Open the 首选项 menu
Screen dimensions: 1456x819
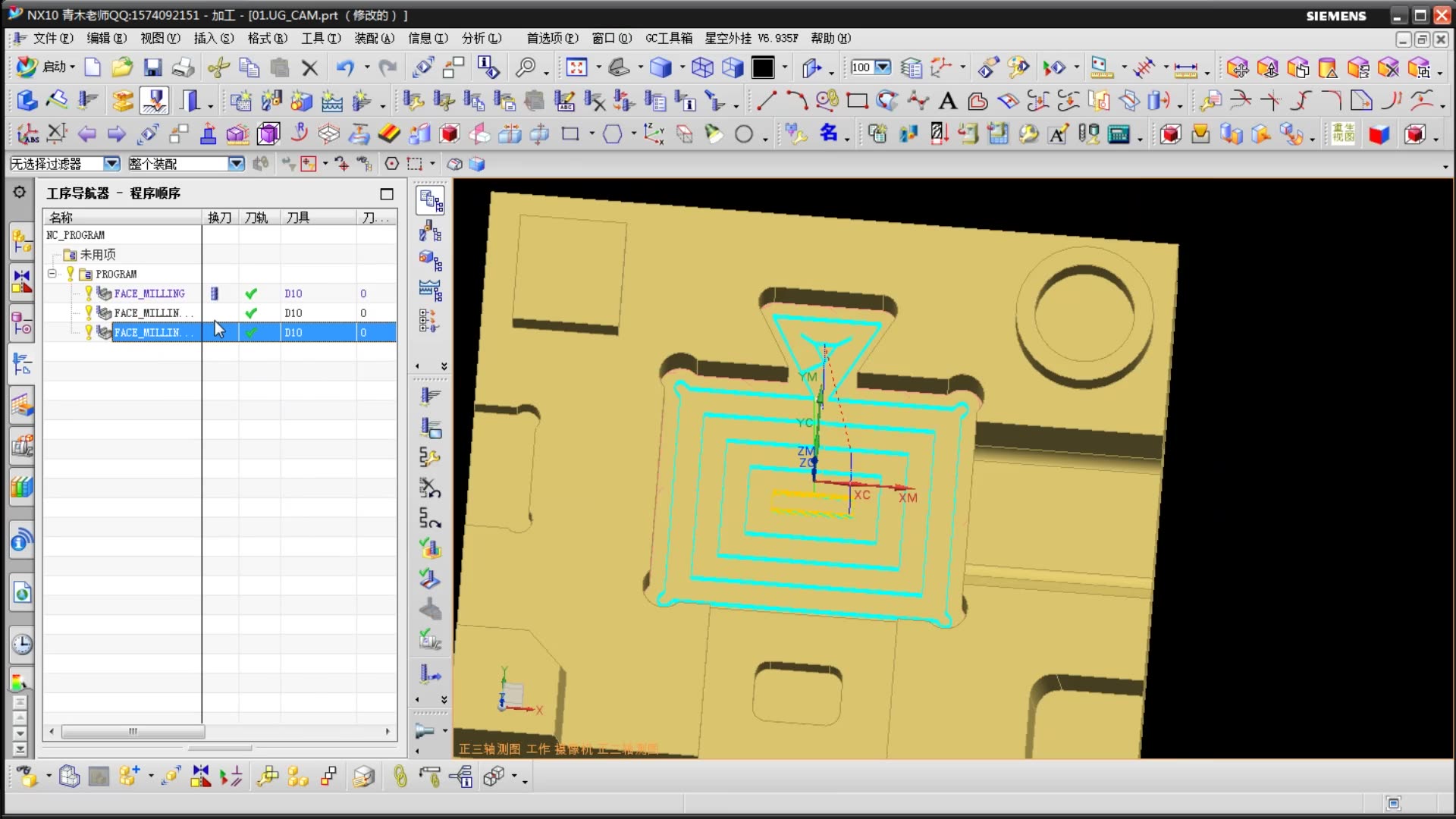[551, 38]
